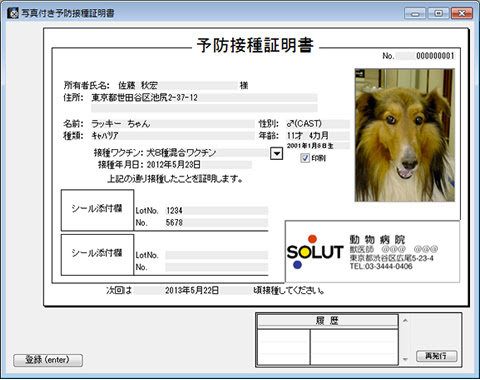The width and height of the screenshot is (480, 380).
Task: Select the owner name field 佐藤 秋宏
Action: click(x=177, y=86)
